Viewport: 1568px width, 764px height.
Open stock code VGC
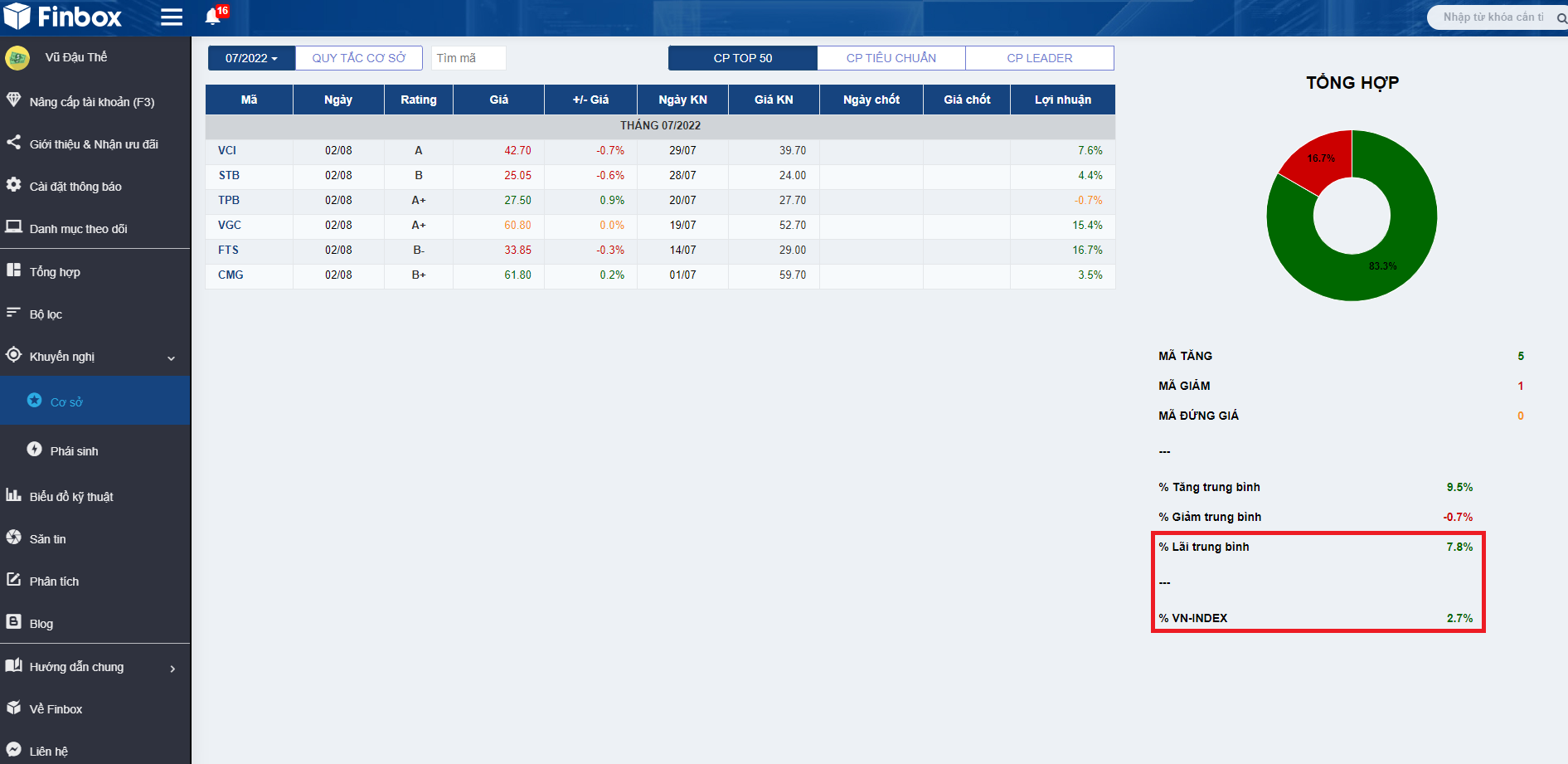(x=230, y=225)
